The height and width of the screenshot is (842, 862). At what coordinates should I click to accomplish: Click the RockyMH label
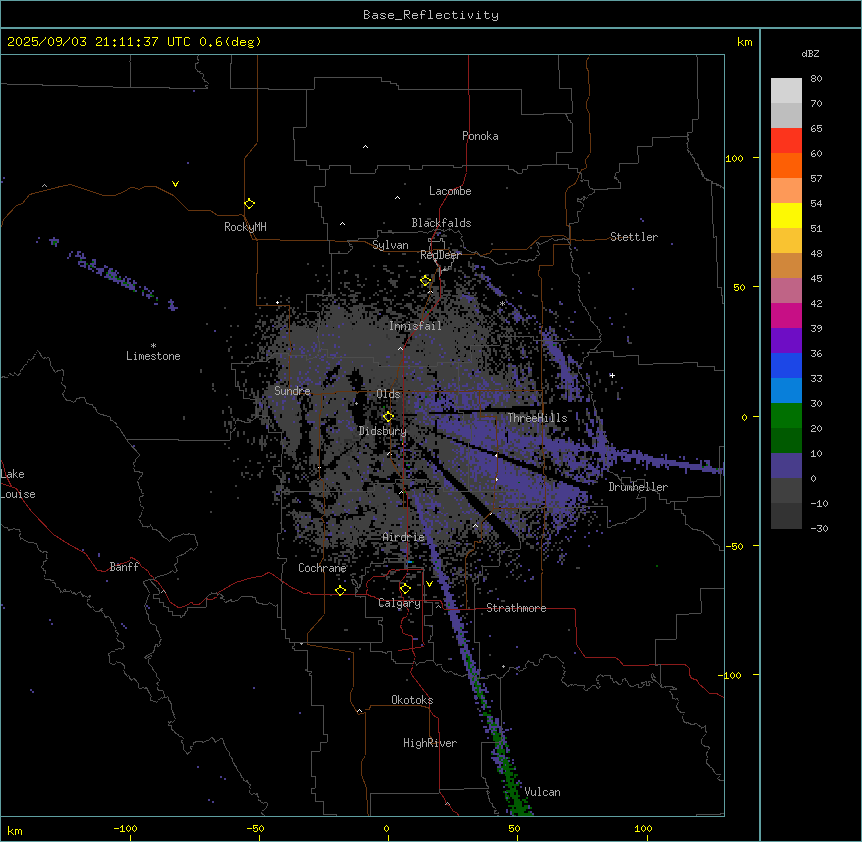pos(245,227)
